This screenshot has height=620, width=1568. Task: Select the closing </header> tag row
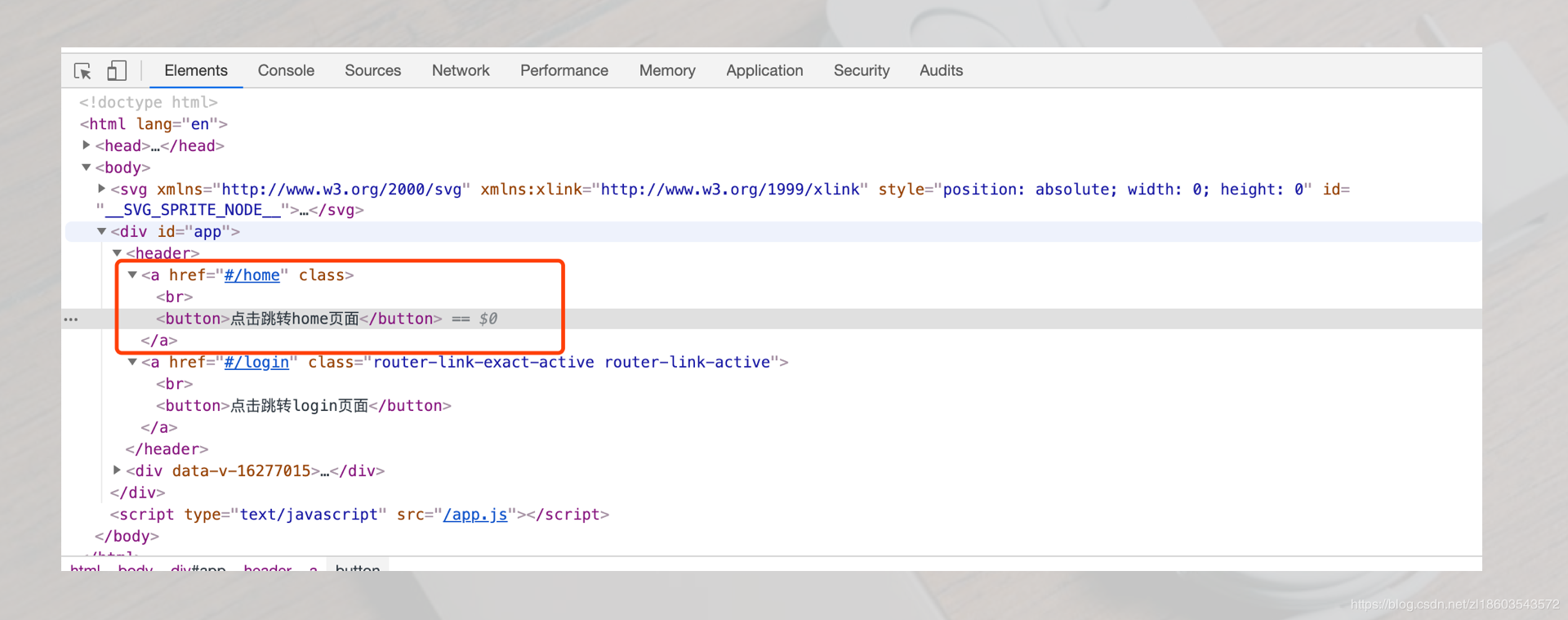pyautogui.click(x=167, y=449)
